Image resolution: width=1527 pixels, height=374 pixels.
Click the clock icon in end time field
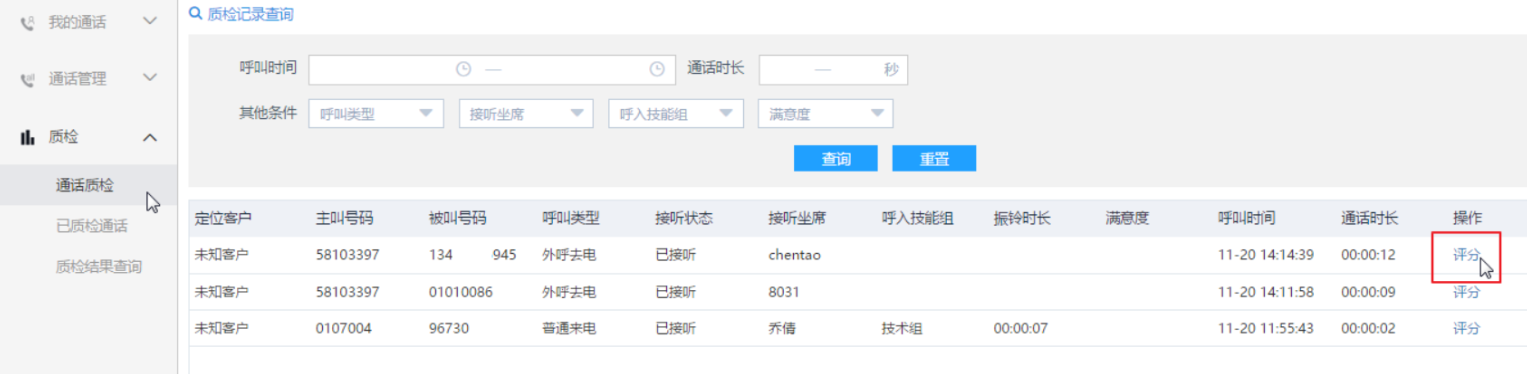click(657, 70)
